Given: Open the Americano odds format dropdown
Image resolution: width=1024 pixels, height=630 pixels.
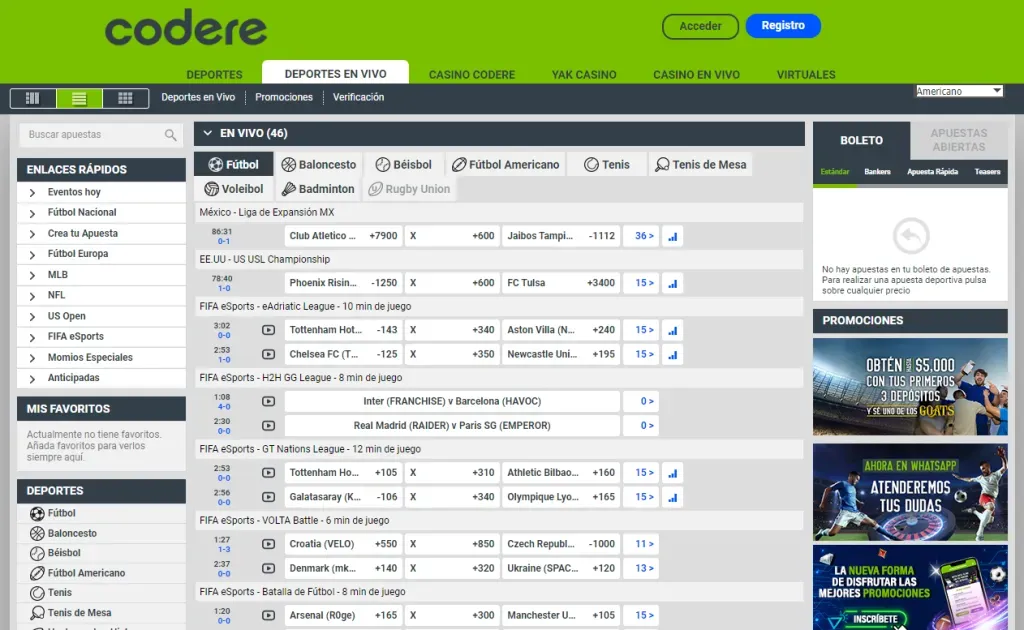Looking at the screenshot, I should (959, 90).
